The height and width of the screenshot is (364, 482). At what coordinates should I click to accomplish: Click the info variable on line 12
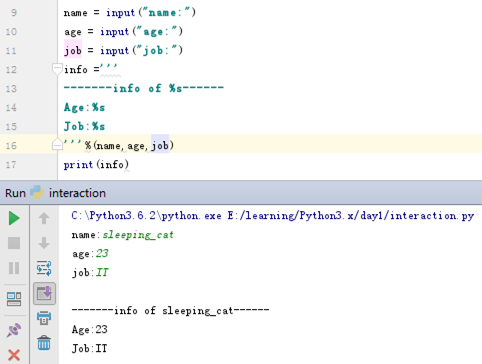76,70
